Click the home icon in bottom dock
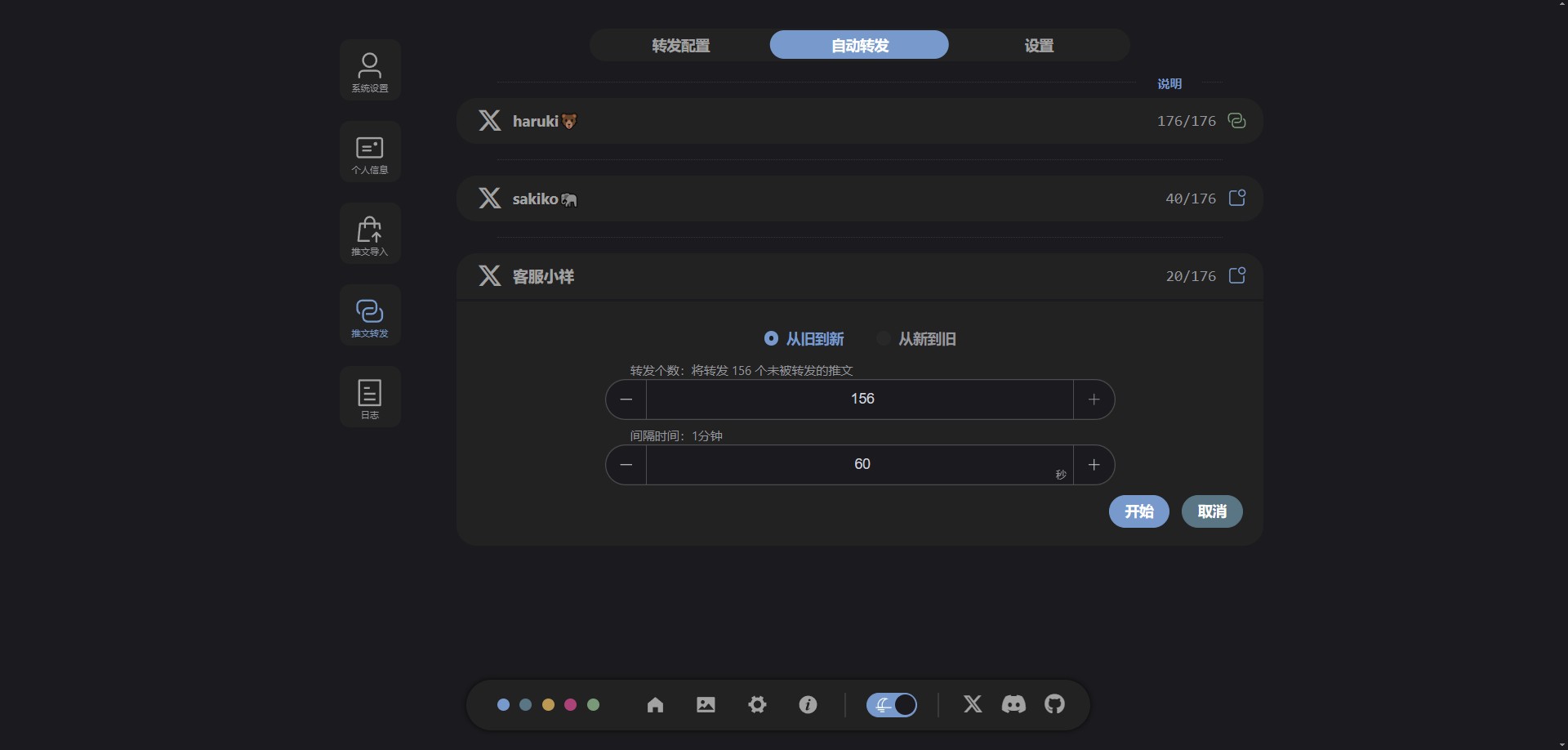1568x750 pixels. pos(655,705)
